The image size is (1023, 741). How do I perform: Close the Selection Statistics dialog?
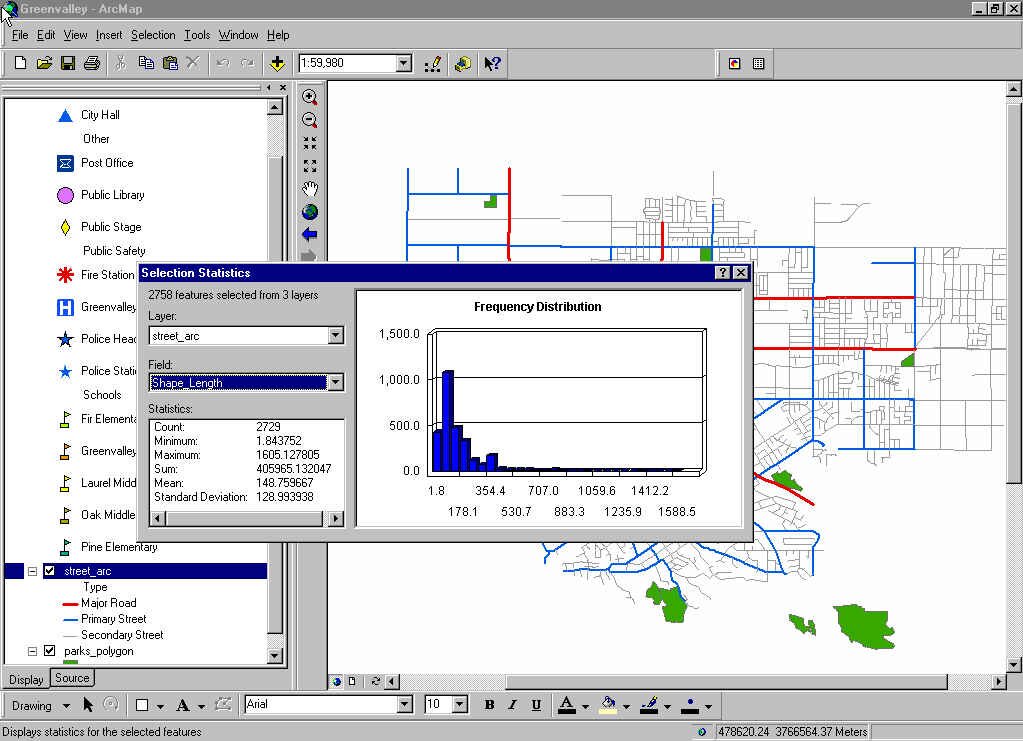pos(741,273)
